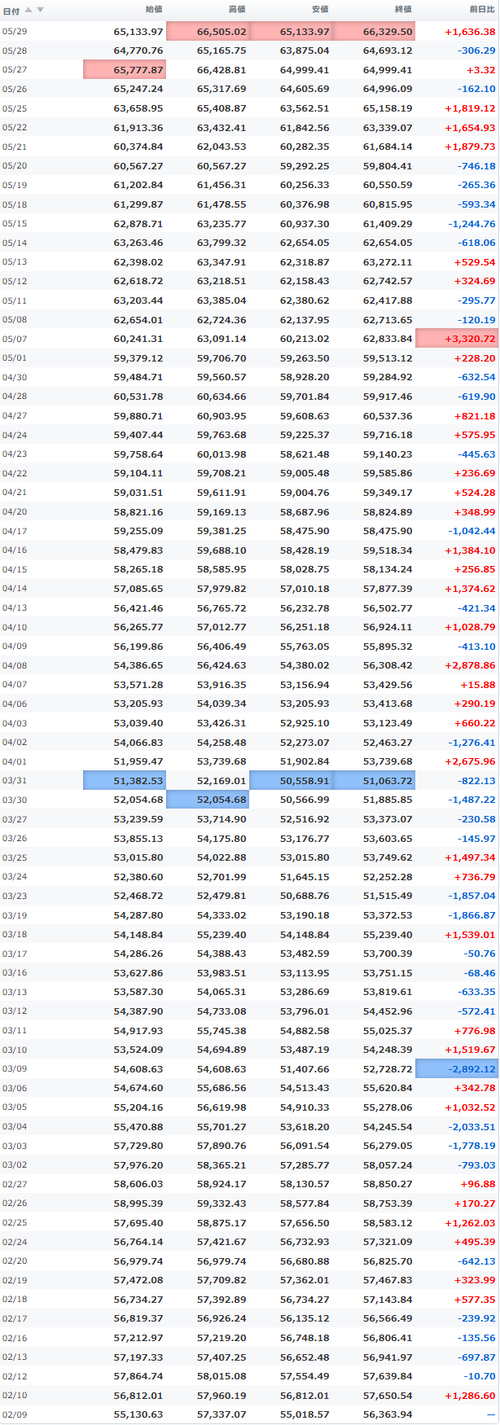
Task: Select the 安値 column header
Action: 319,10
